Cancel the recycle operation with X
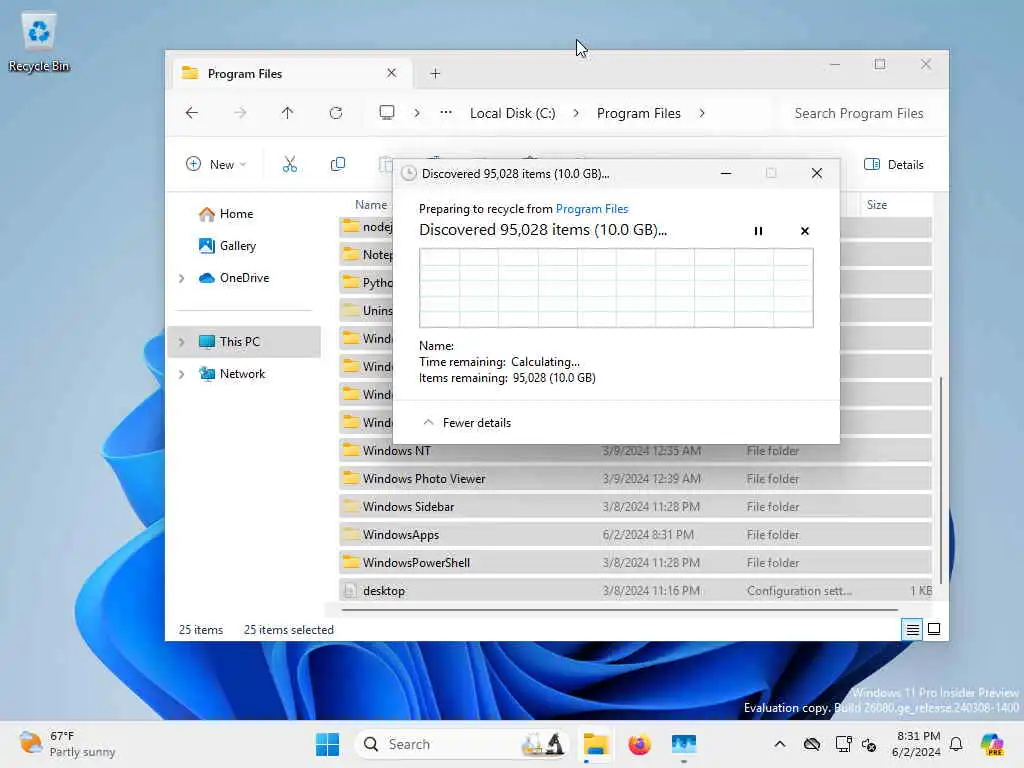Viewport: 1024px width, 768px height. click(x=805, y=231)
